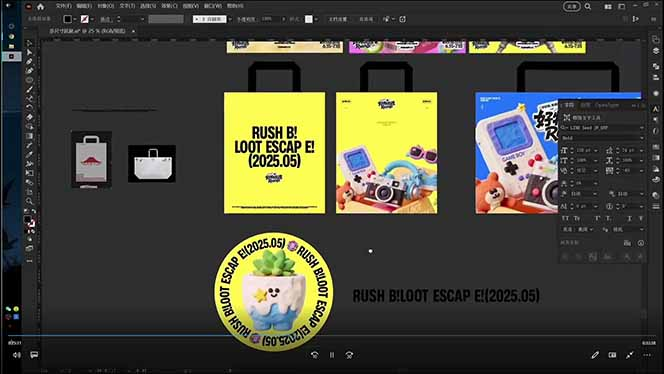This screenshot has height=374, width=664.
Task: Open the workspace switcher icon
Action: [x=622, y=6]
